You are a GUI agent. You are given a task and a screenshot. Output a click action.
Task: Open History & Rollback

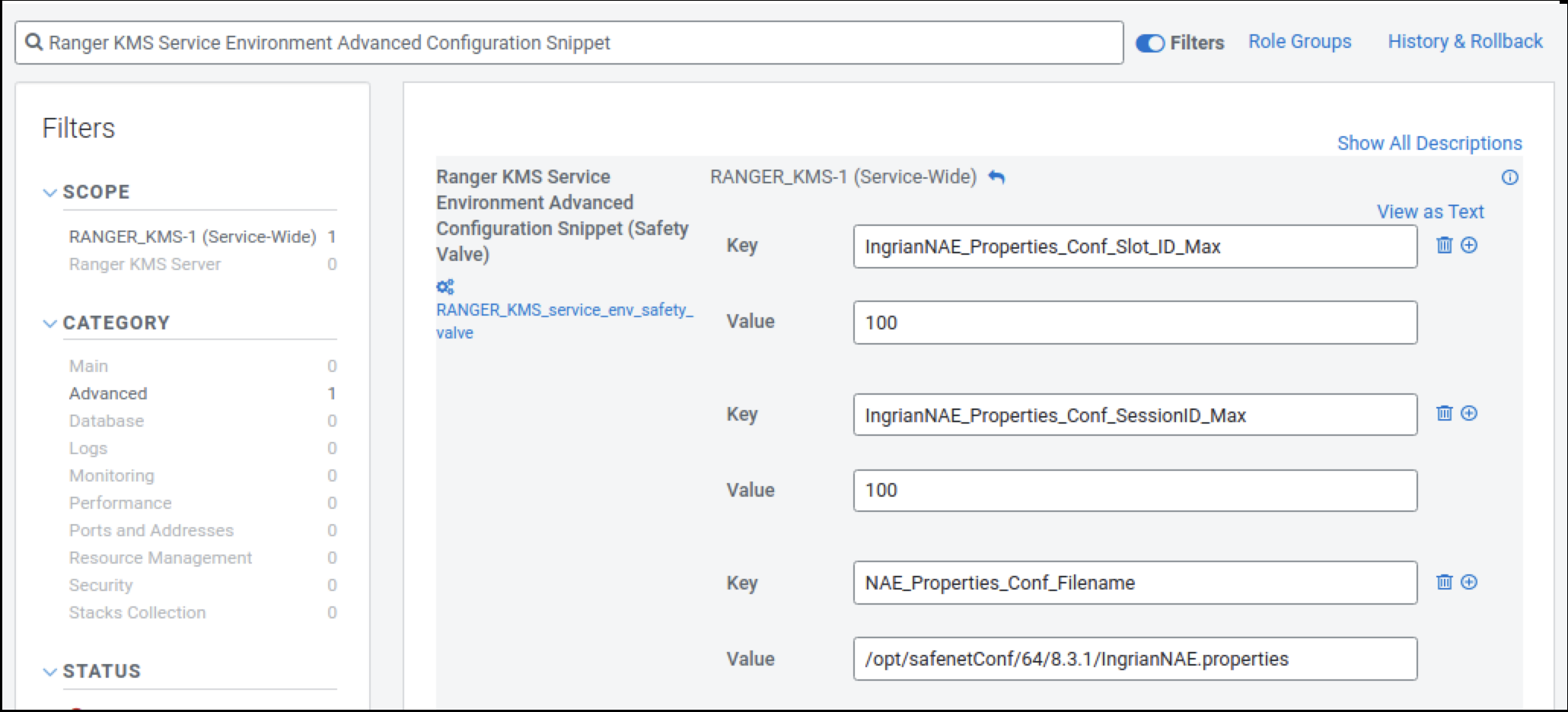pos(1464,42)
